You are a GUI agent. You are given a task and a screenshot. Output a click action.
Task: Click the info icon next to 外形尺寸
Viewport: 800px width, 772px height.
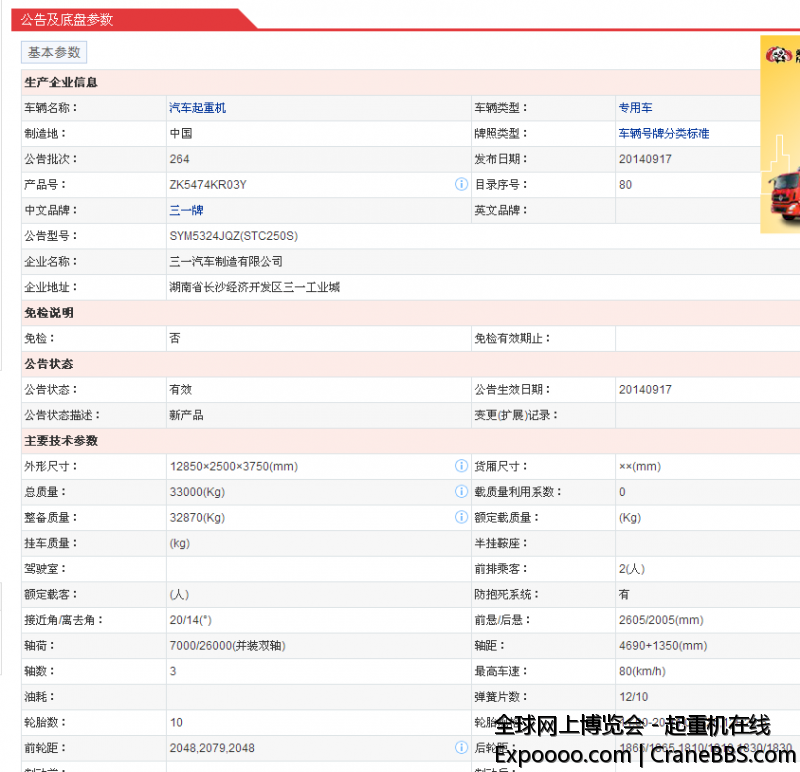coord(461,465)
